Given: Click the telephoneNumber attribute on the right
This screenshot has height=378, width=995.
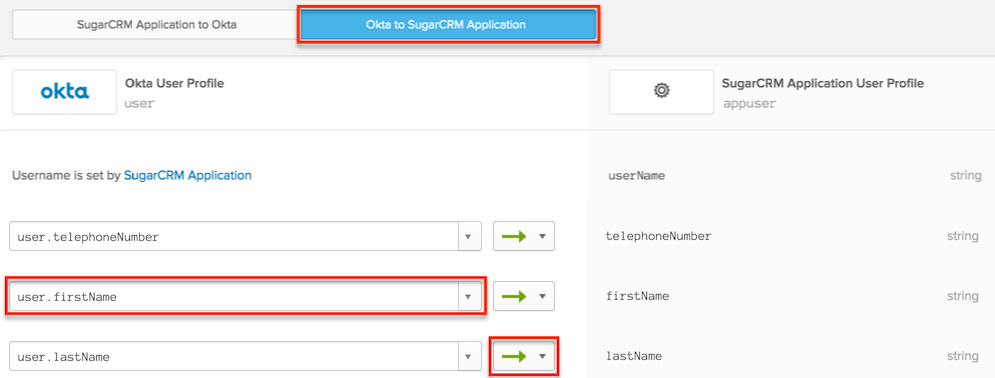Looking at the screenshot, I should click(659, 236).
